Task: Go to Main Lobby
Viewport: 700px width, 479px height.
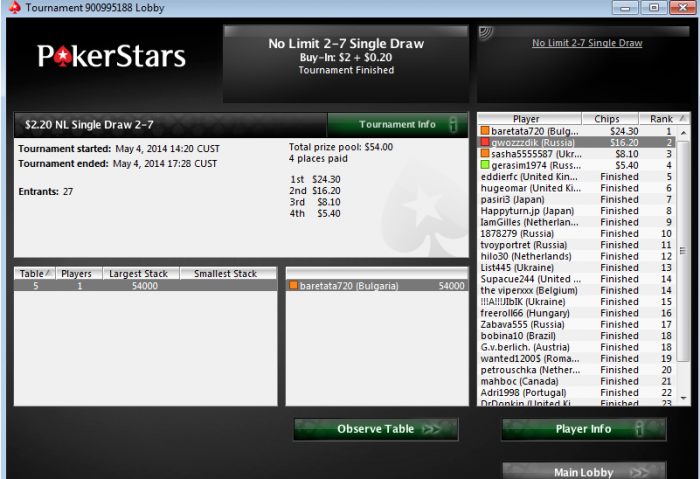Action: (x=584, y=471)
